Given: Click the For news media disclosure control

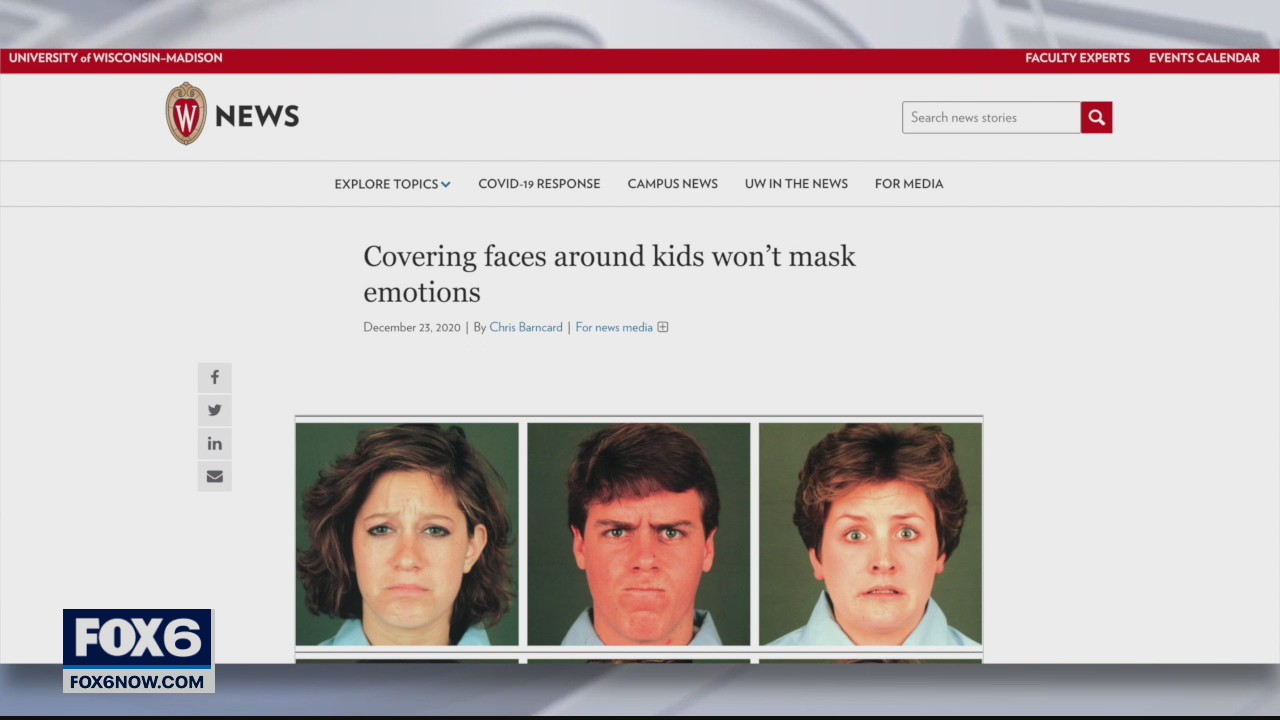Looking at the screenshot, I should click(x=614, y=327).
